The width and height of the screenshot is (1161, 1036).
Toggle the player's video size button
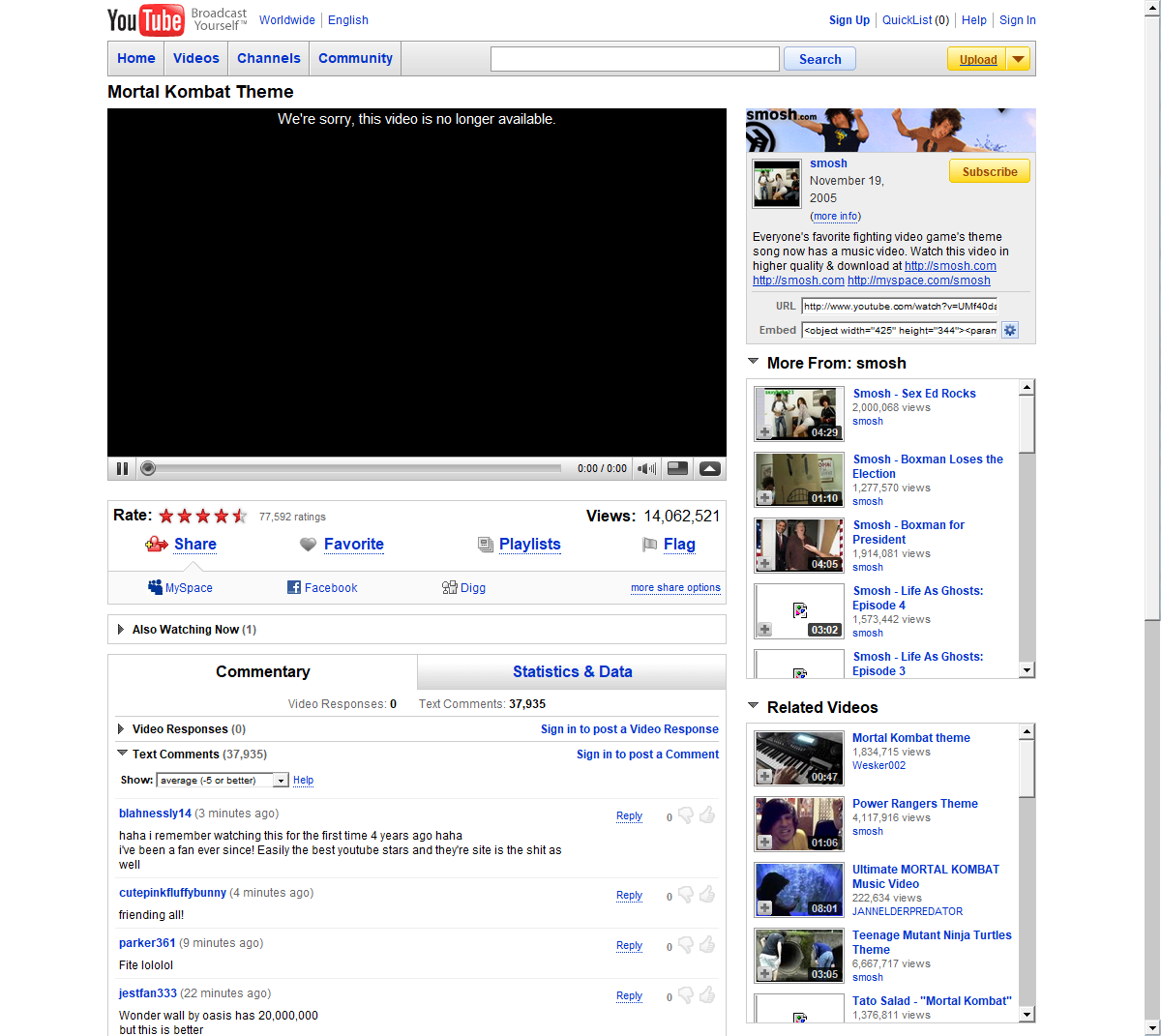pyautogui.click(x=678, y=468)
